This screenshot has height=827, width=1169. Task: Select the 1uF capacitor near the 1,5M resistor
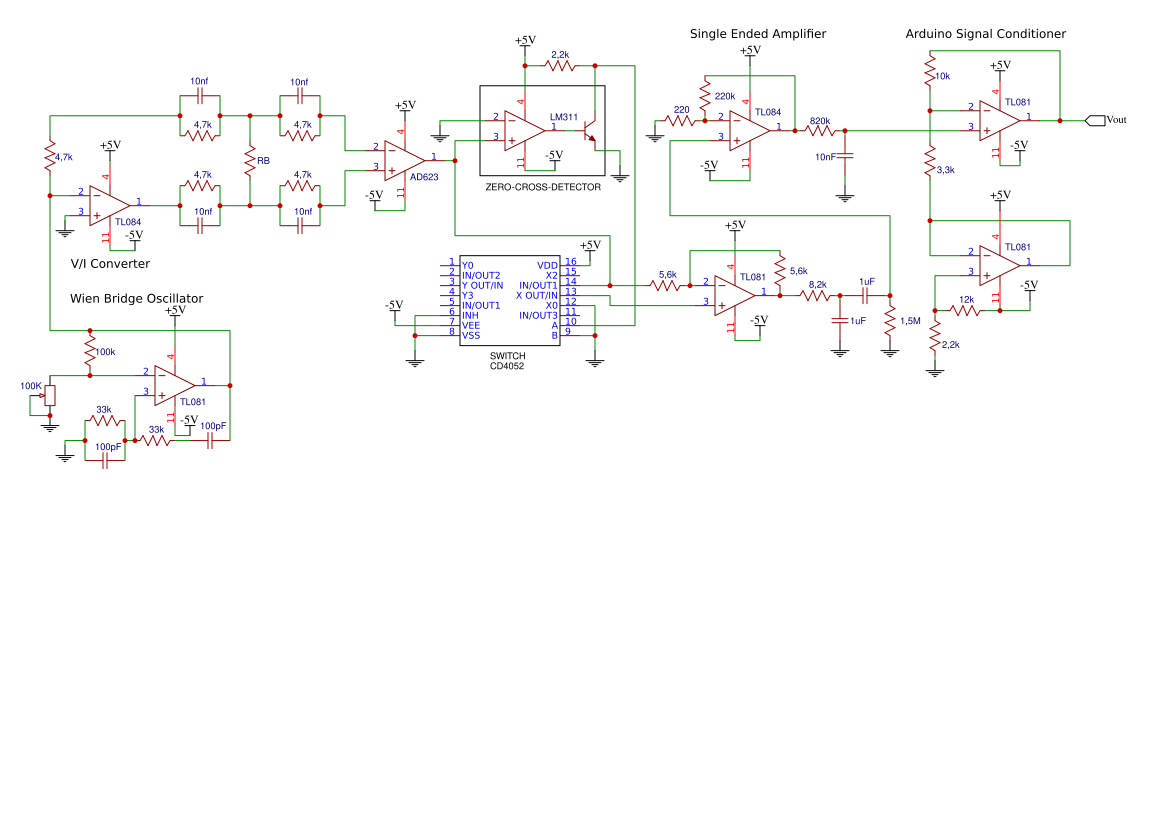866,294
